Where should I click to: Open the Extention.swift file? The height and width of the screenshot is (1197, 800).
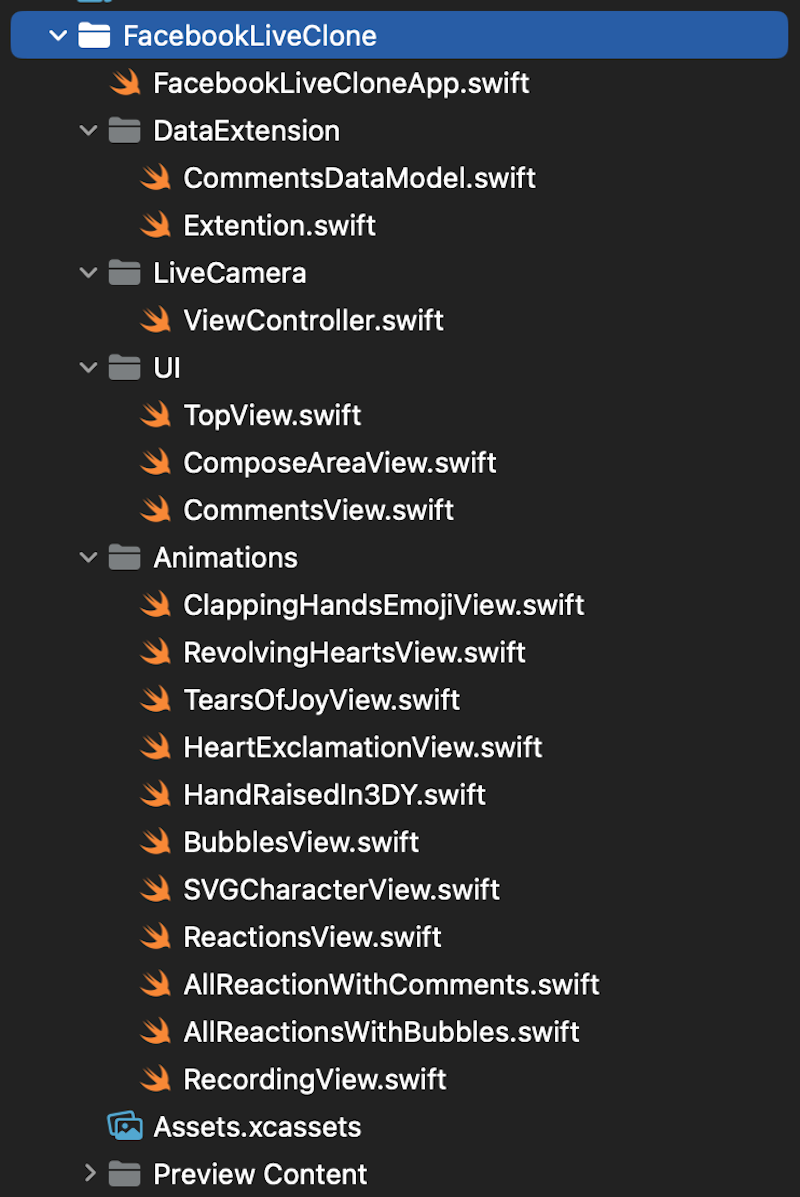[x=279, y=225]
